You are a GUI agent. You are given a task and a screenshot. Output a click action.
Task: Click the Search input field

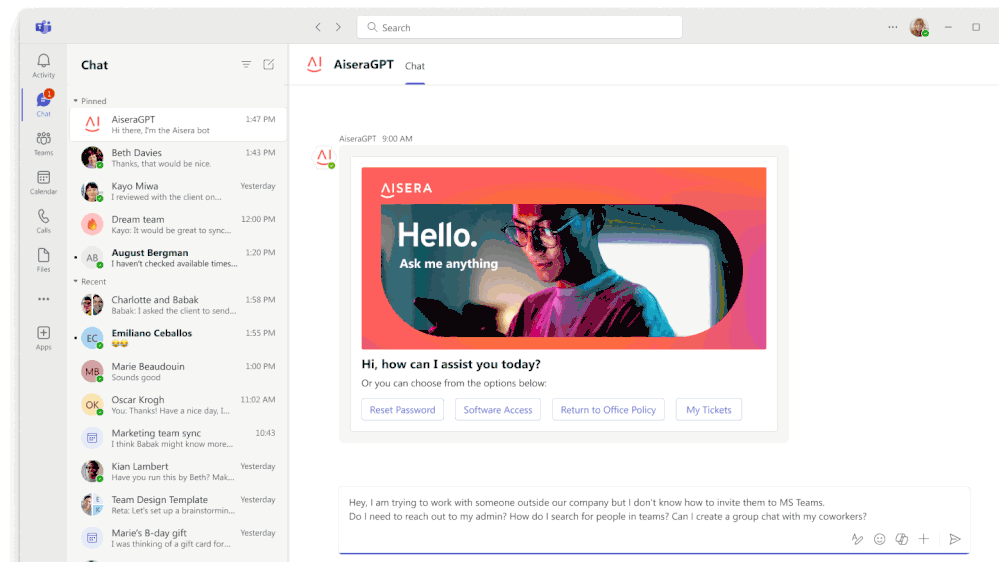pos(519,27)
